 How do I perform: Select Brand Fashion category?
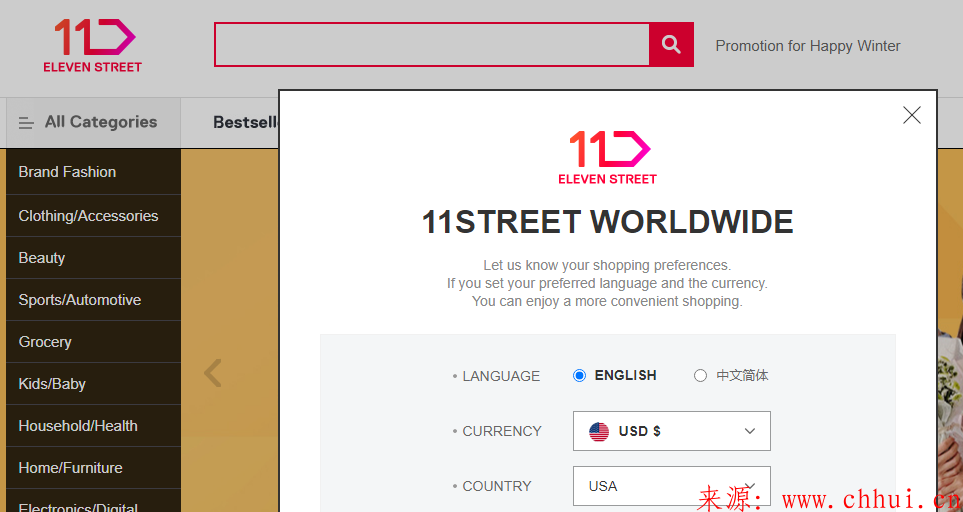(93, 172)
